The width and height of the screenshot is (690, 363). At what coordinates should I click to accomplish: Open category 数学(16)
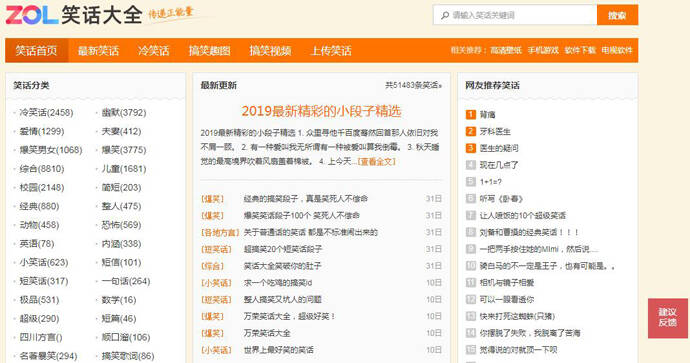point(119,300)
